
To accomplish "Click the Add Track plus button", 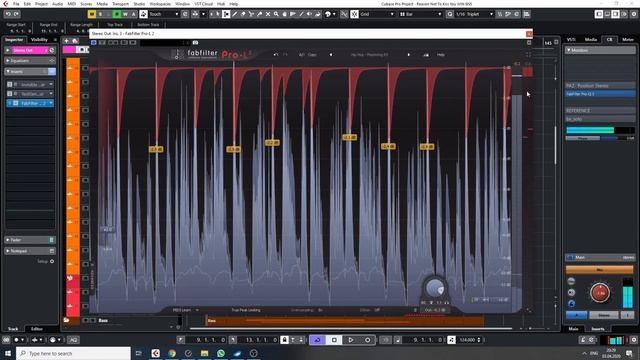I will pos(67,41).
